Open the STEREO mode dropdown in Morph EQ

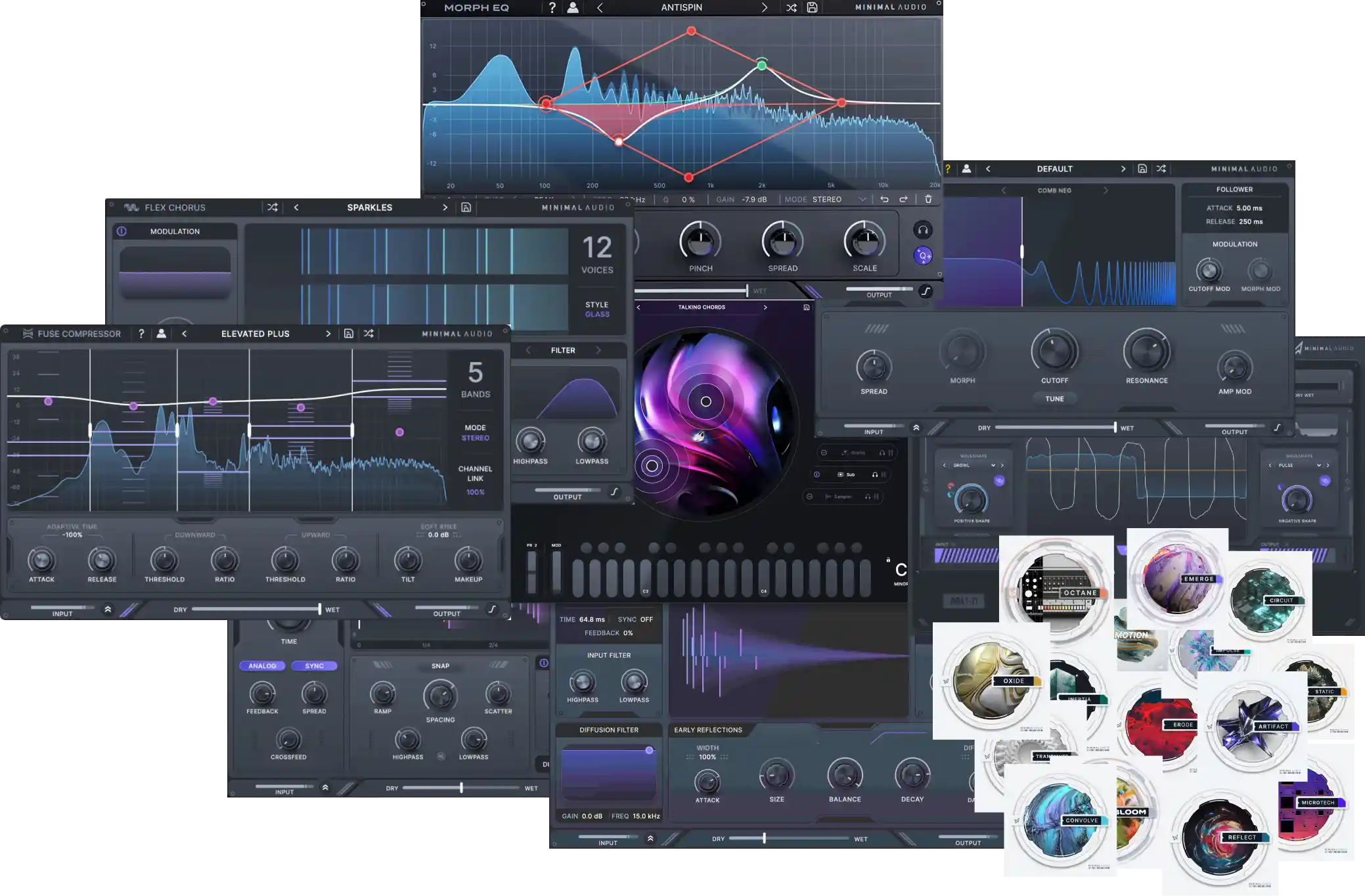pos(862,199)
